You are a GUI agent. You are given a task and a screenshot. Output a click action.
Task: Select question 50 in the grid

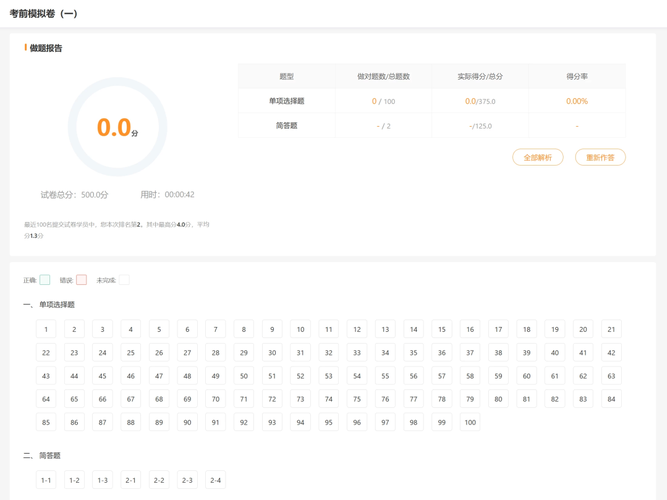pyautogui.click(x=244, y=376)
